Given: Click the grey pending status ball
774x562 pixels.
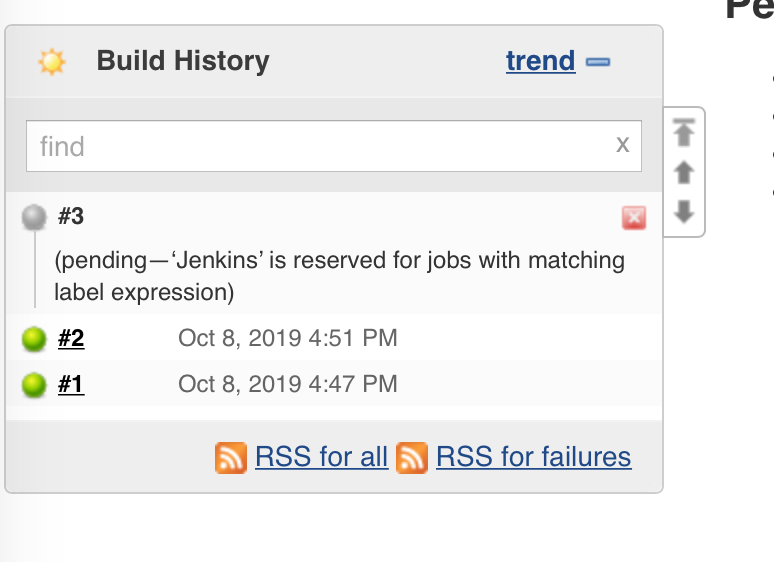Looking at the screenshot, I should 34,217.
